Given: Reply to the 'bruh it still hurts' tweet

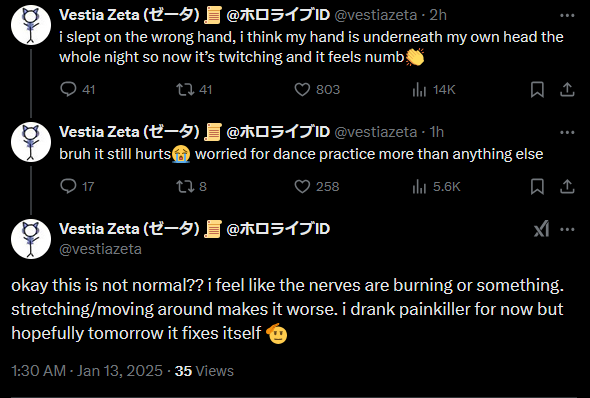Looking at the screenshot, I should pos(77,187).
